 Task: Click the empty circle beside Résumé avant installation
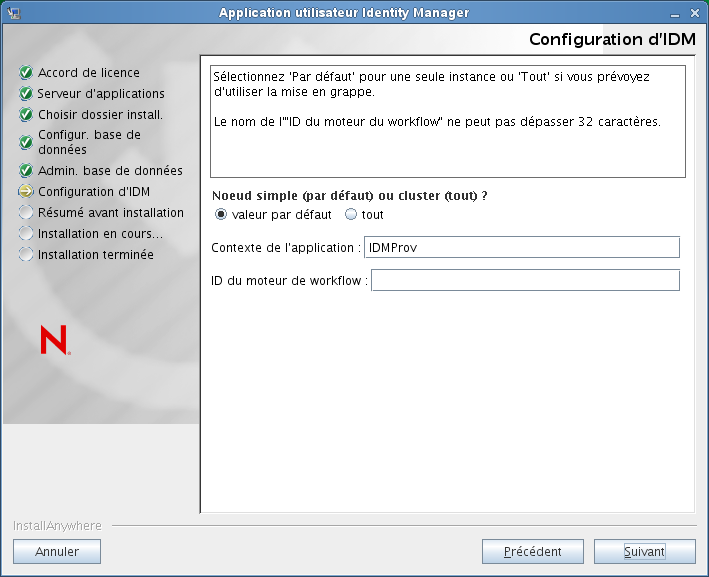[26, 213]
